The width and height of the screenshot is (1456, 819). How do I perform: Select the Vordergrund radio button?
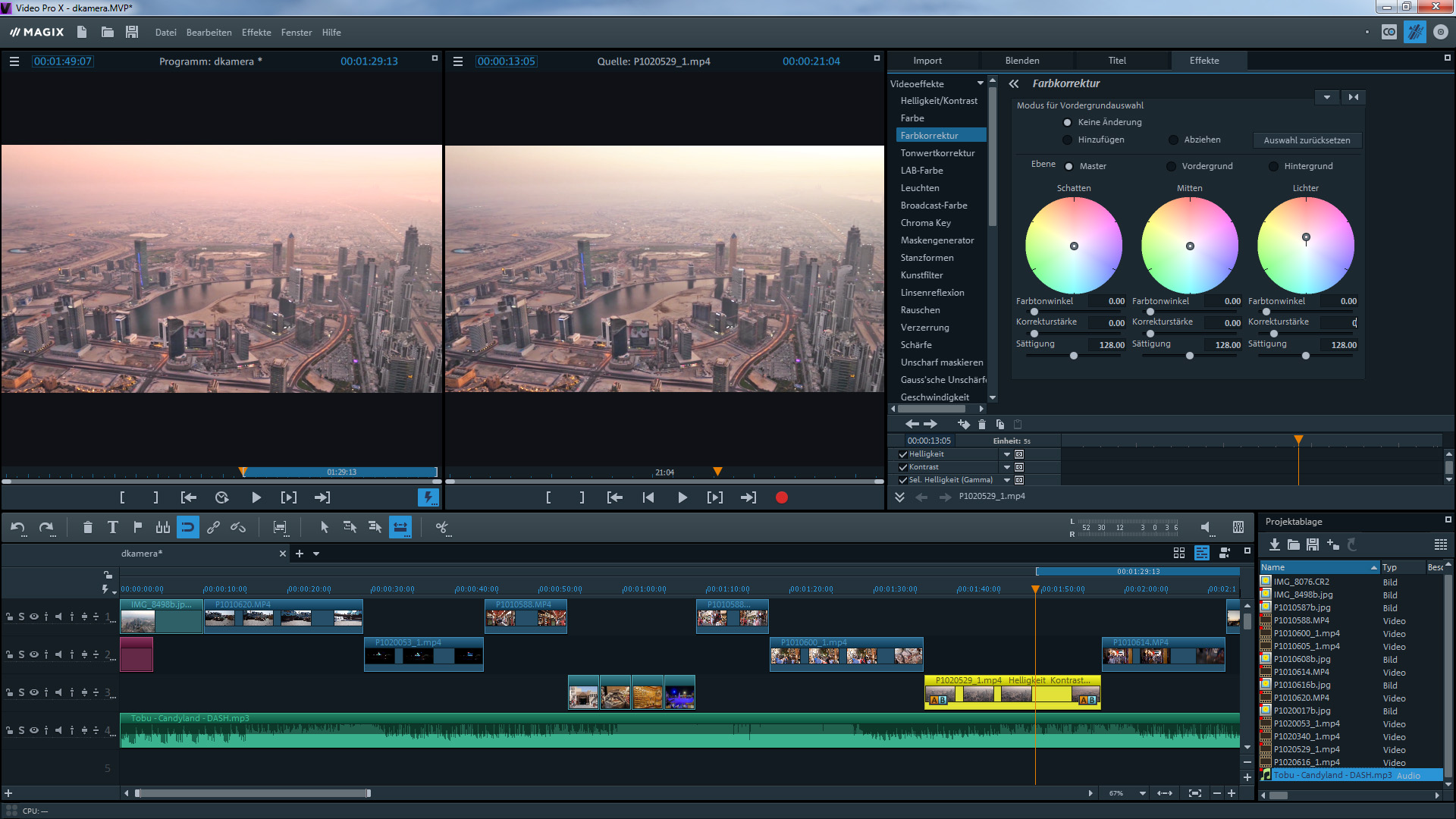tap(1172, 166)
